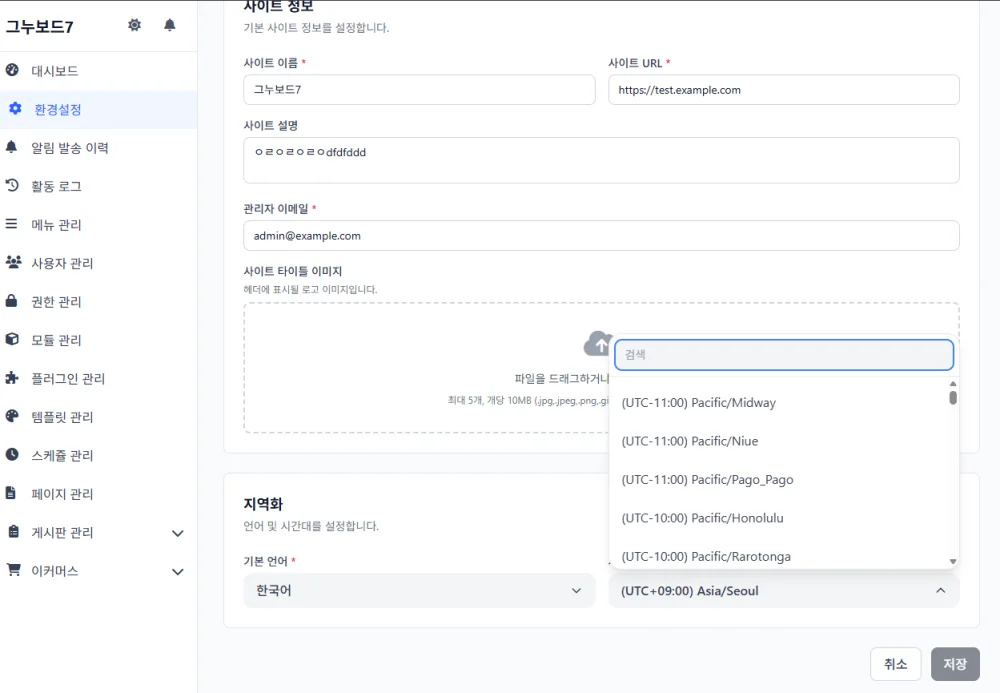The width and height of the screenshot is (1000, 693).
Task: Click the cloud upload icon
Action: (x=598, y=344)
